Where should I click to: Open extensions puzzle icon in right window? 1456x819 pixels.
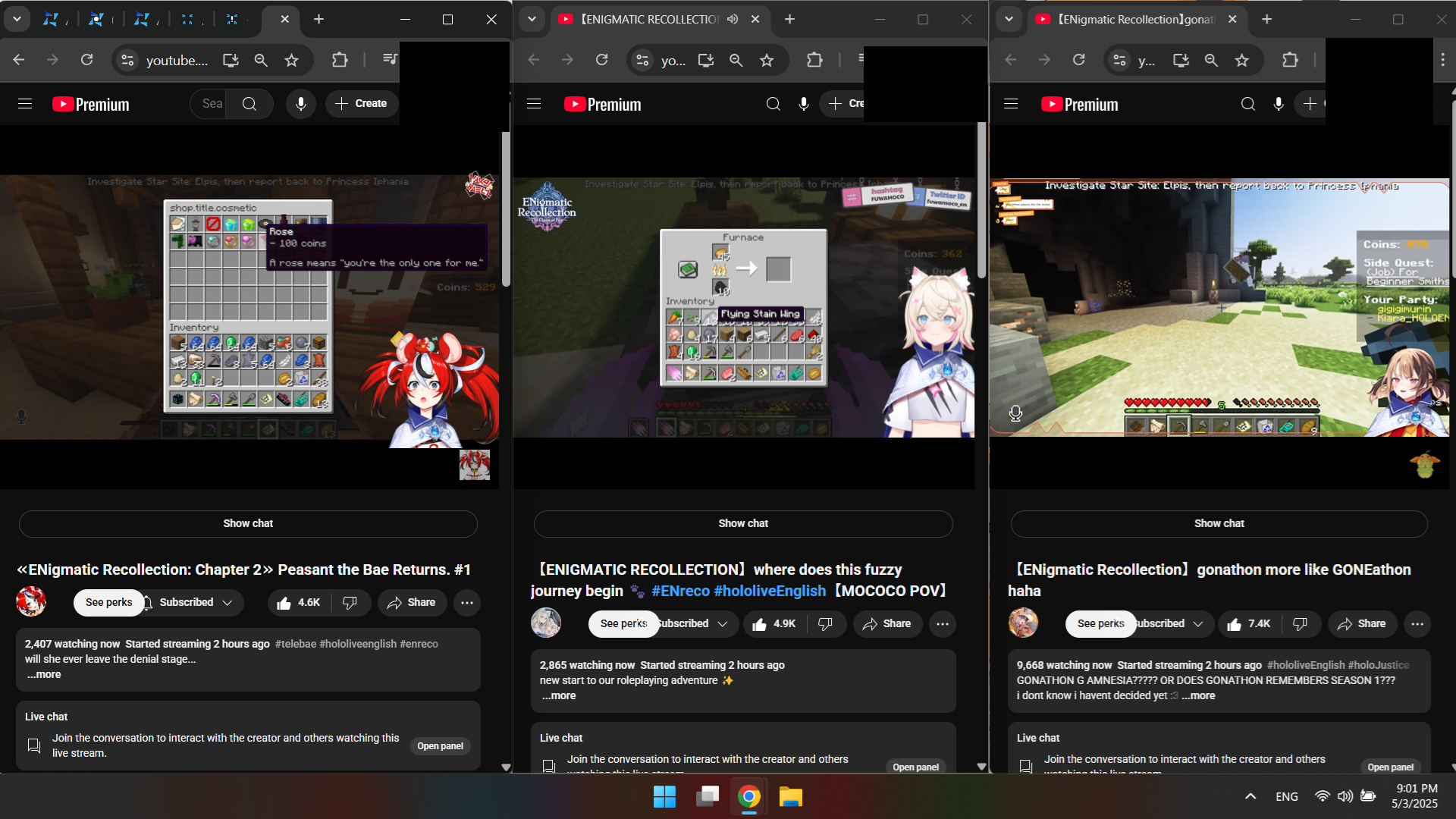[x=1290, y=60]
